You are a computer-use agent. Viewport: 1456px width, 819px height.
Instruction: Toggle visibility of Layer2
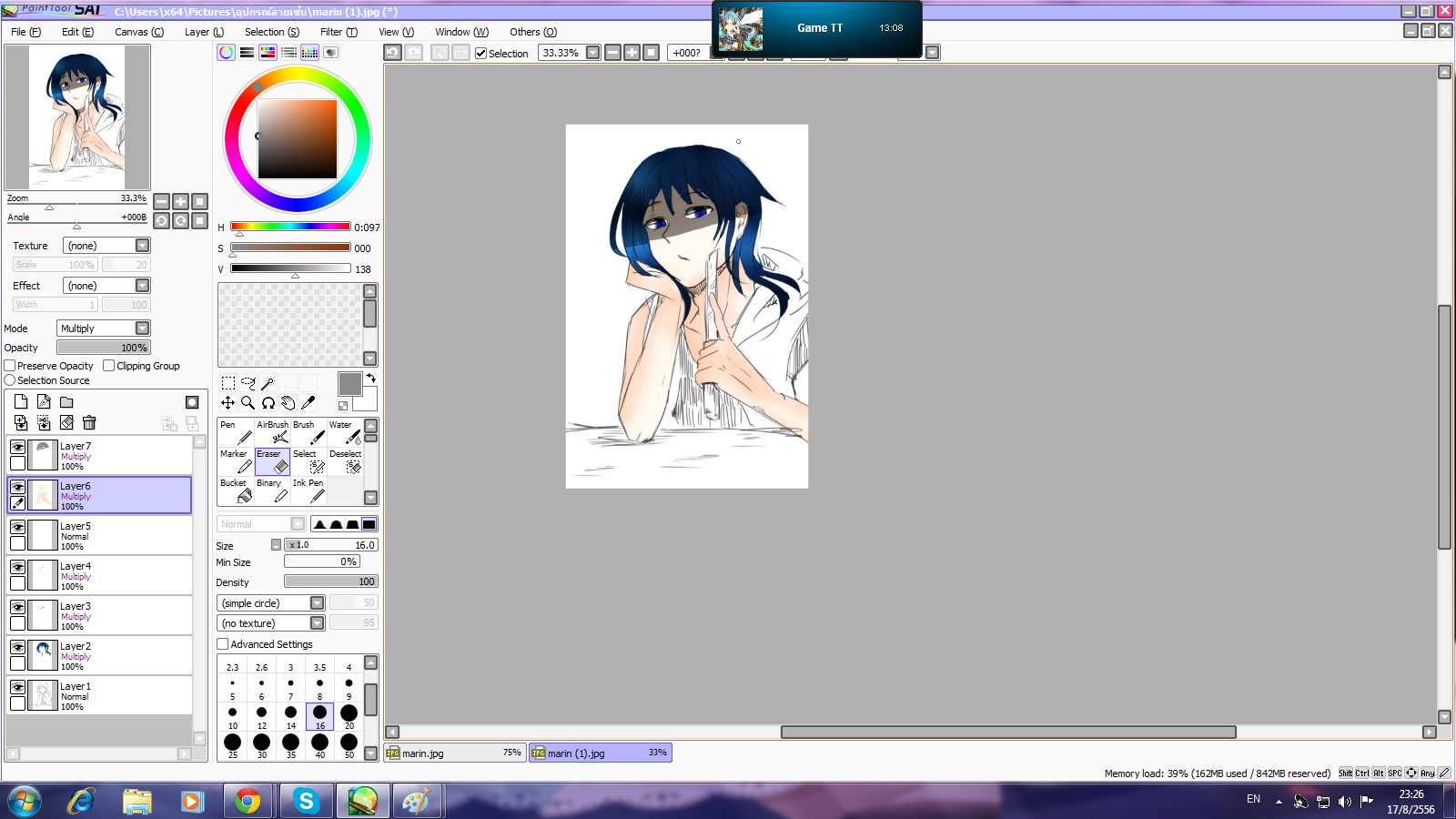(x=17, y=647)
